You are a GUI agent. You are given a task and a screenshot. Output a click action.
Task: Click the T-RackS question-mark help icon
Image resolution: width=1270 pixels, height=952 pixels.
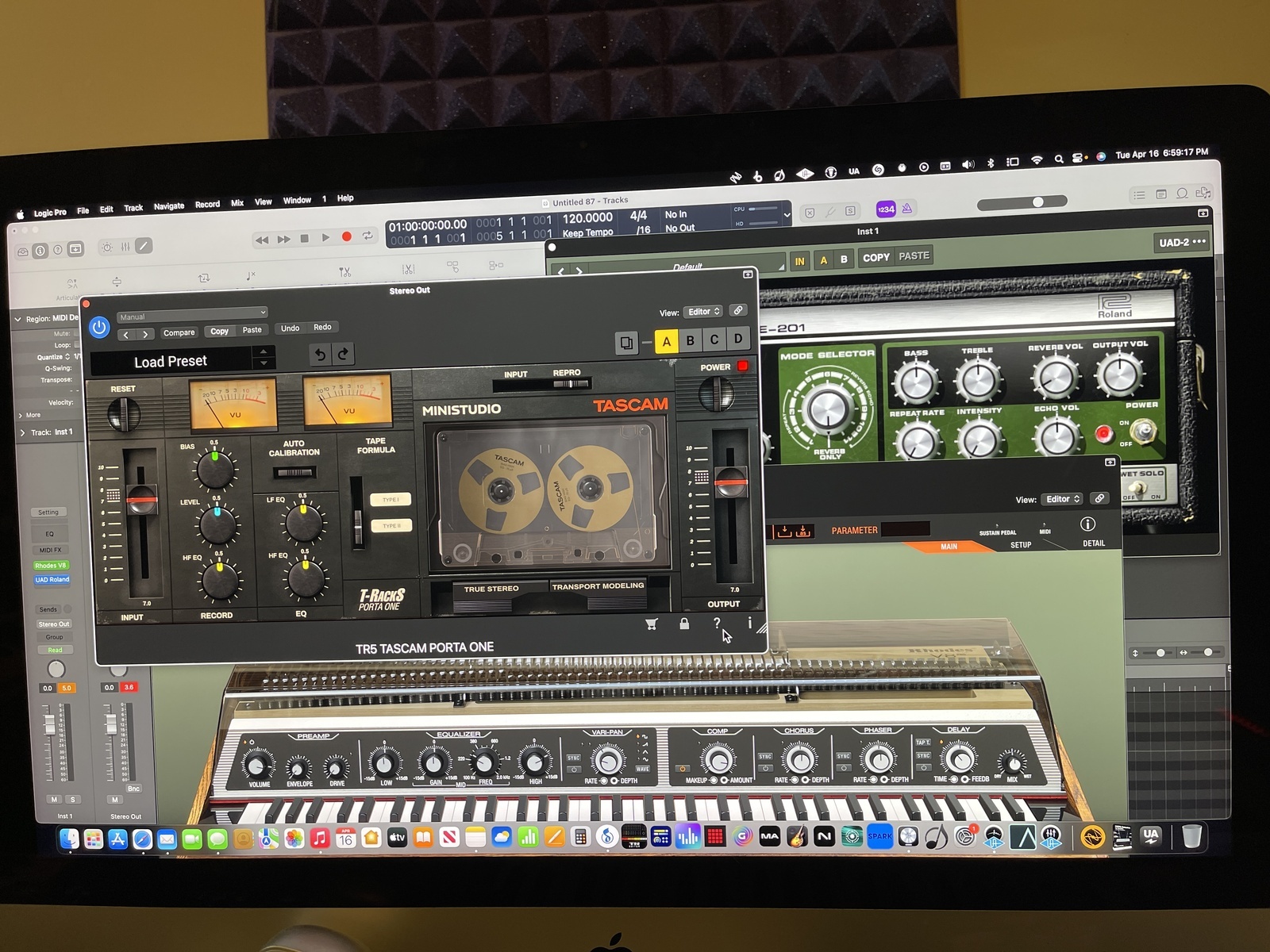[x=717, y=623]
